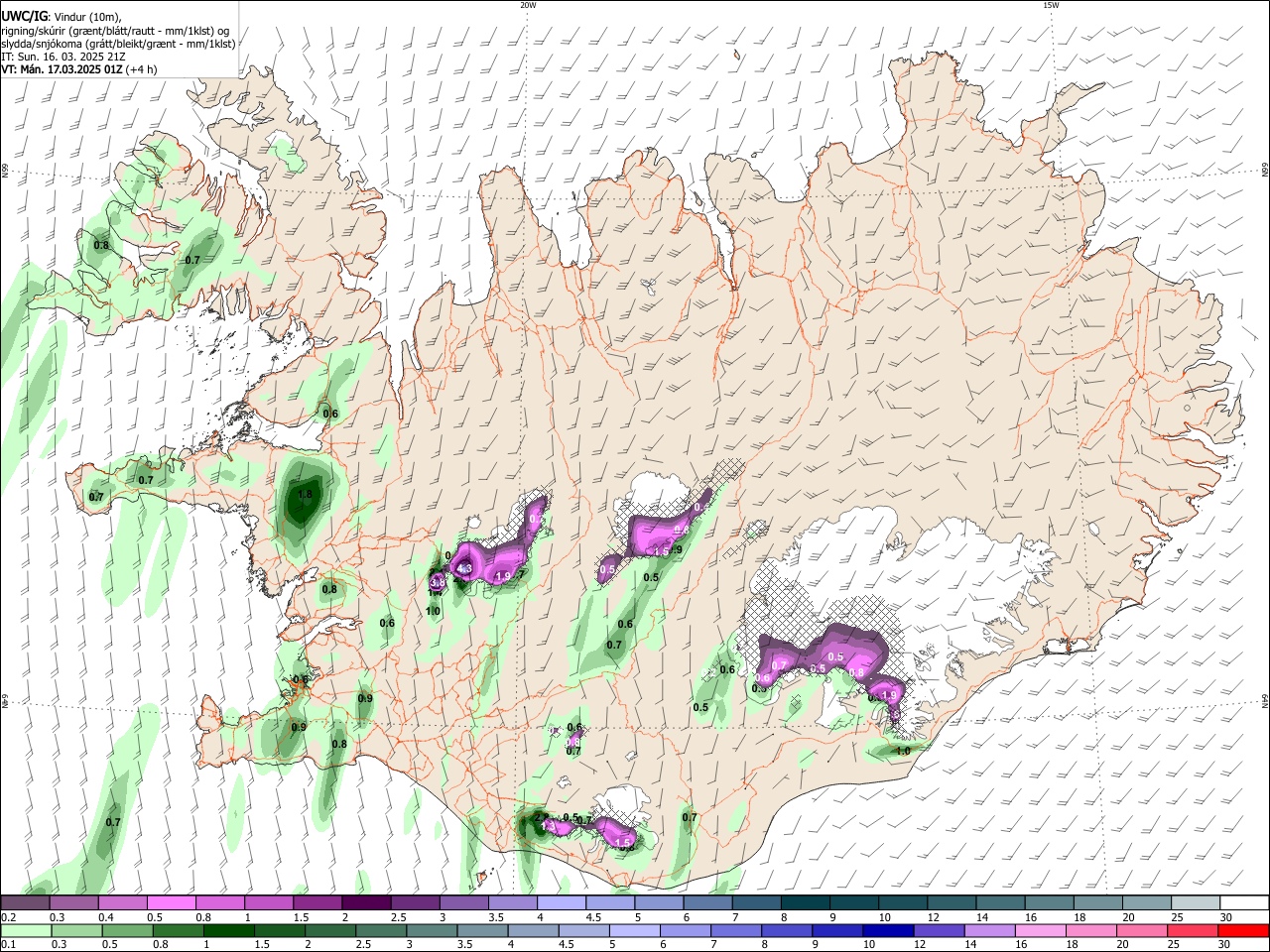The width and height of the screenshot is (1270, 952).
Task: Click the '0.1' label under lower legend row
Action: click(x=8, y=944)
